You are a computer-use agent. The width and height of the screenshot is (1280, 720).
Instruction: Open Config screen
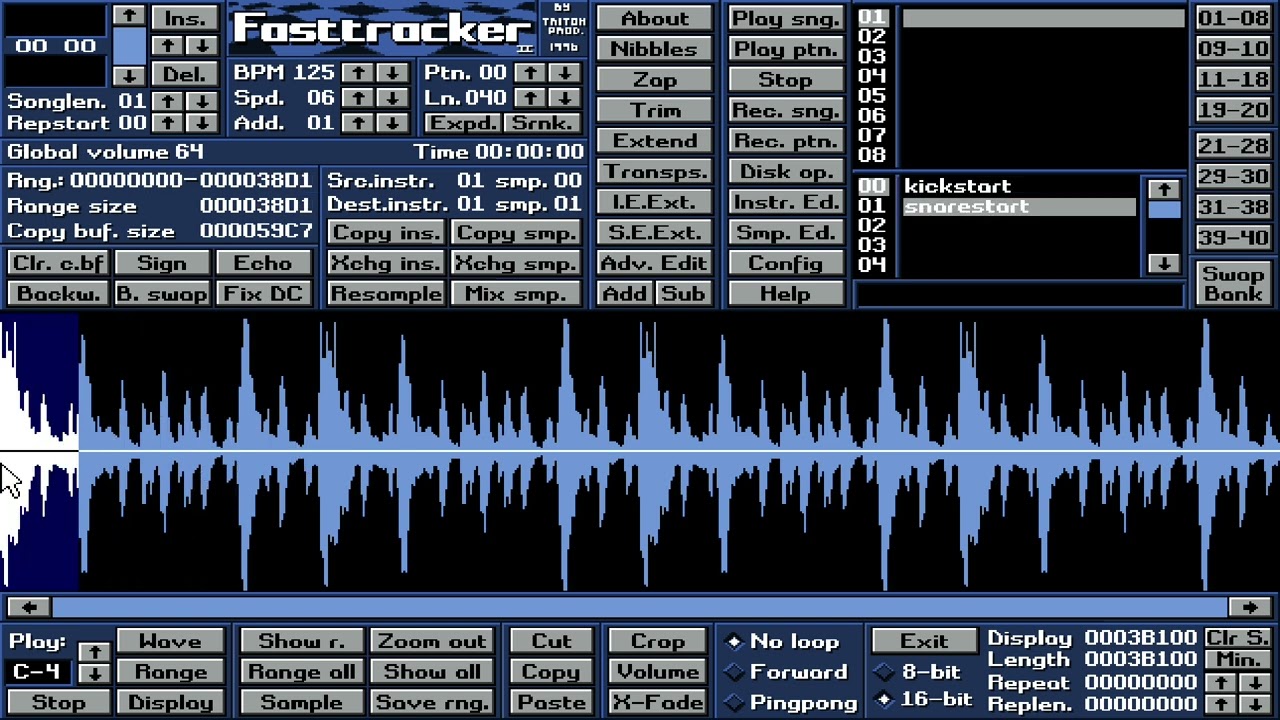[785, 263]
